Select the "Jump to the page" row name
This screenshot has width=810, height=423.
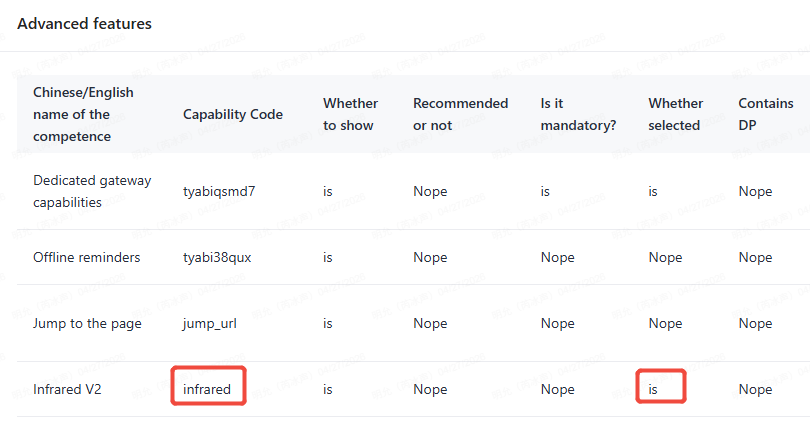(x=87, y=323)
